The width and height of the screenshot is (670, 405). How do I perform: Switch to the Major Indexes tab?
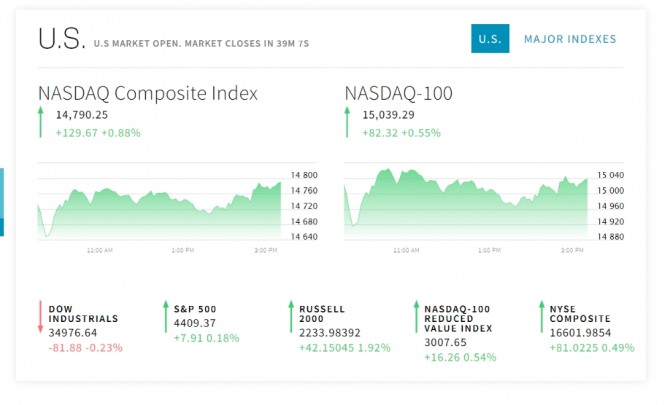point(570,39)
